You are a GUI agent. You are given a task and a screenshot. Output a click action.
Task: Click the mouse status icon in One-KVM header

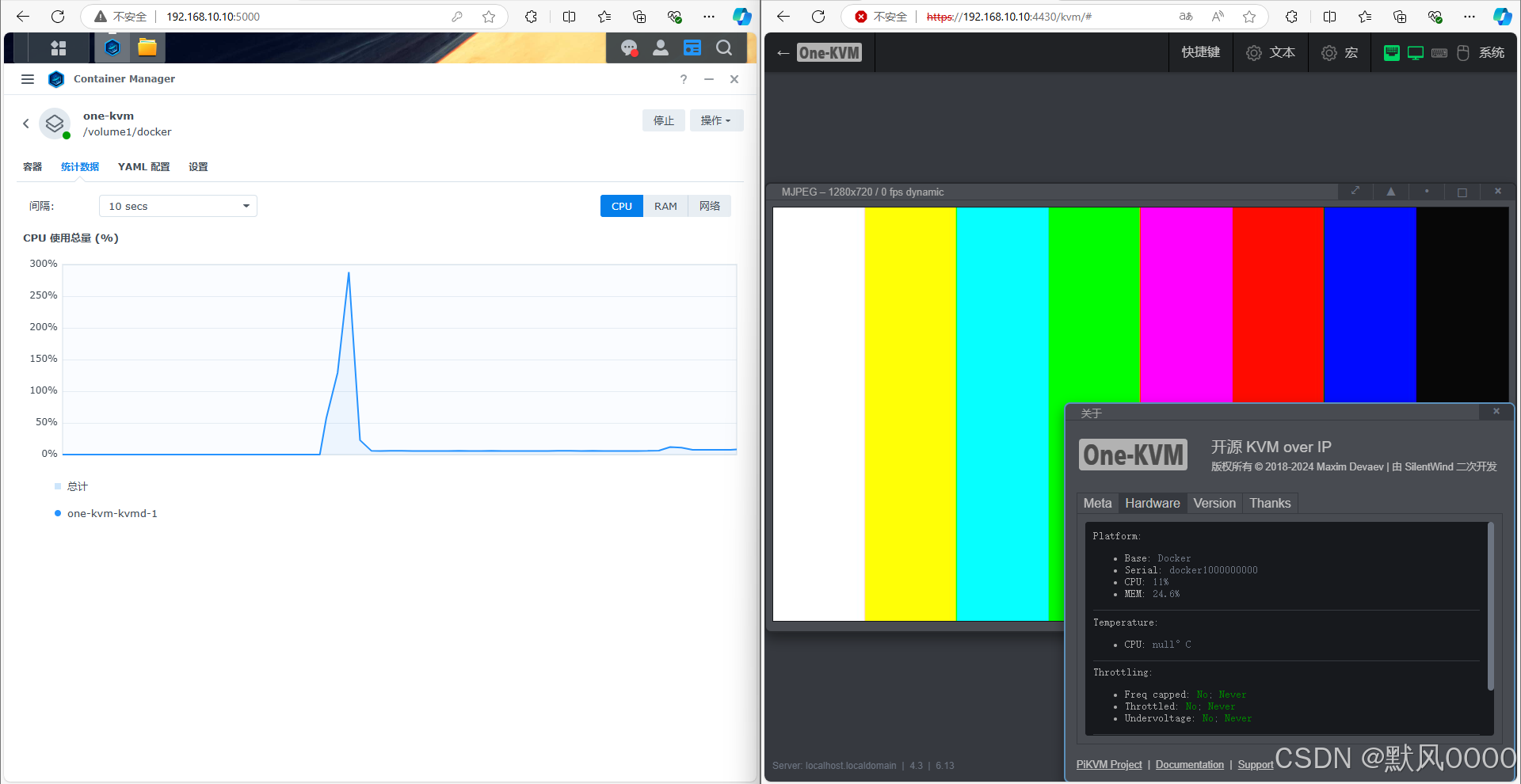click(x=1463, y=52)
